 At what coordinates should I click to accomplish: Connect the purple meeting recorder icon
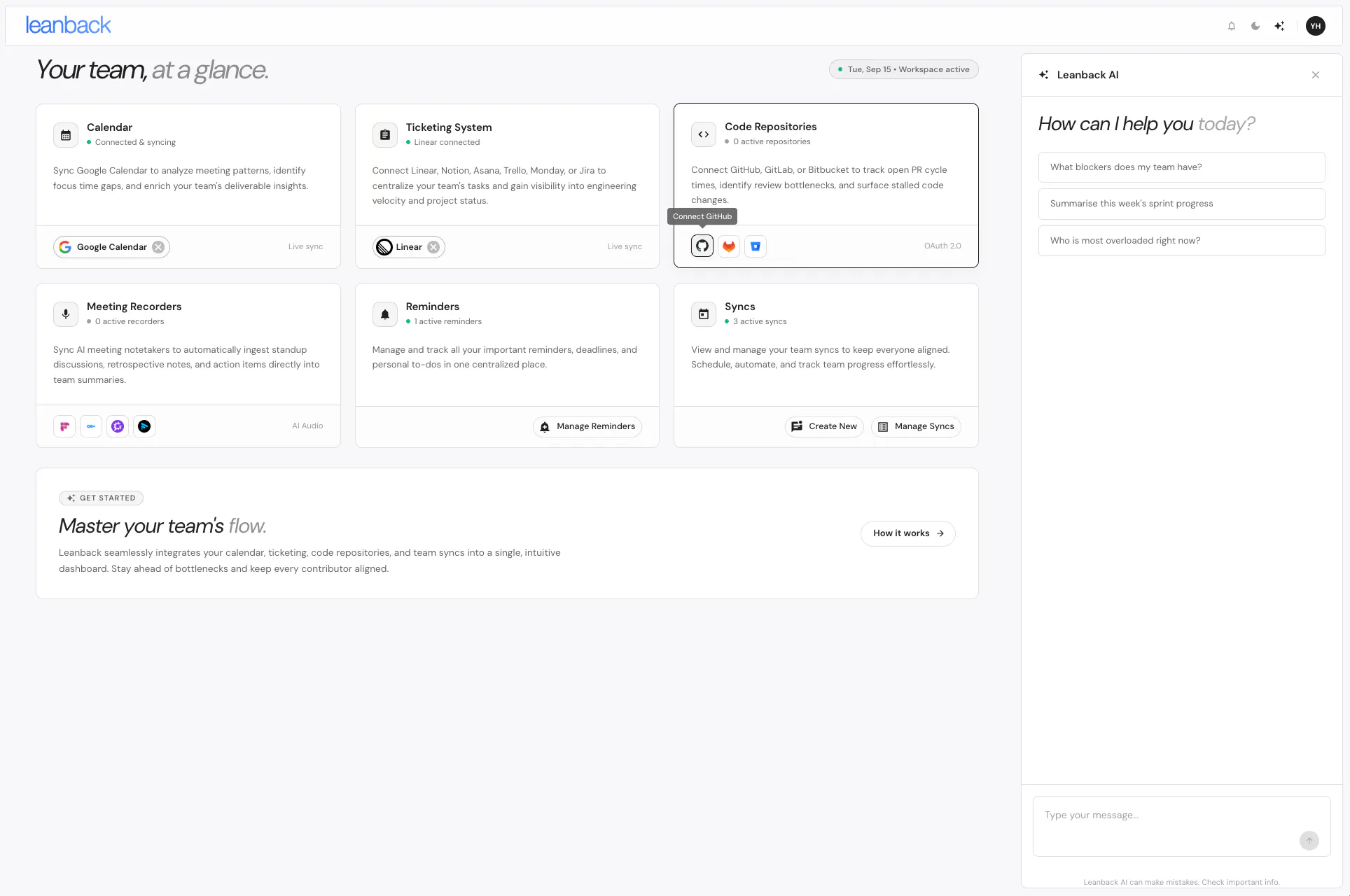coord(118,426)
